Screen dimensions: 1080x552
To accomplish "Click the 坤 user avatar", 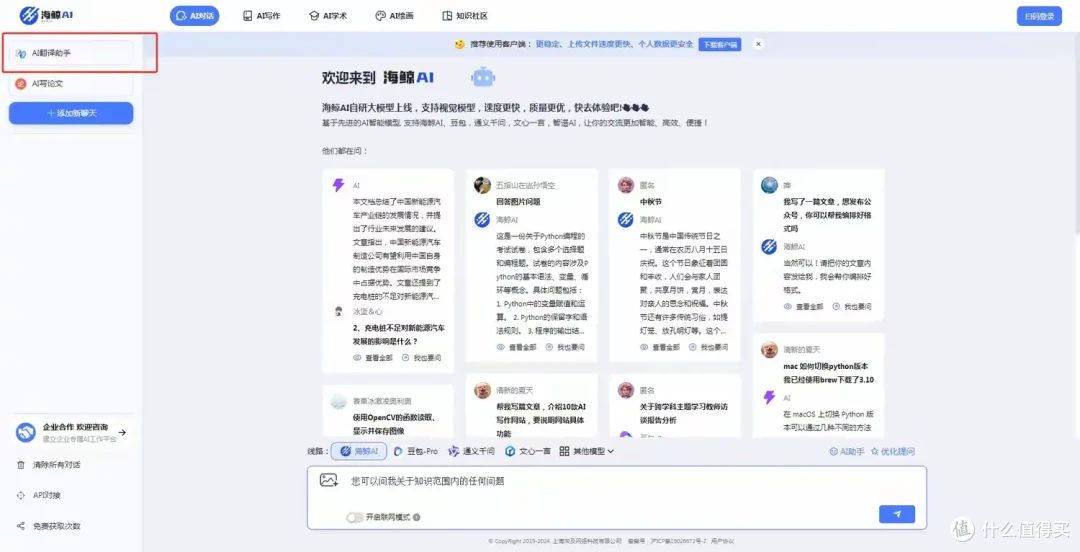I will point(769,185).
